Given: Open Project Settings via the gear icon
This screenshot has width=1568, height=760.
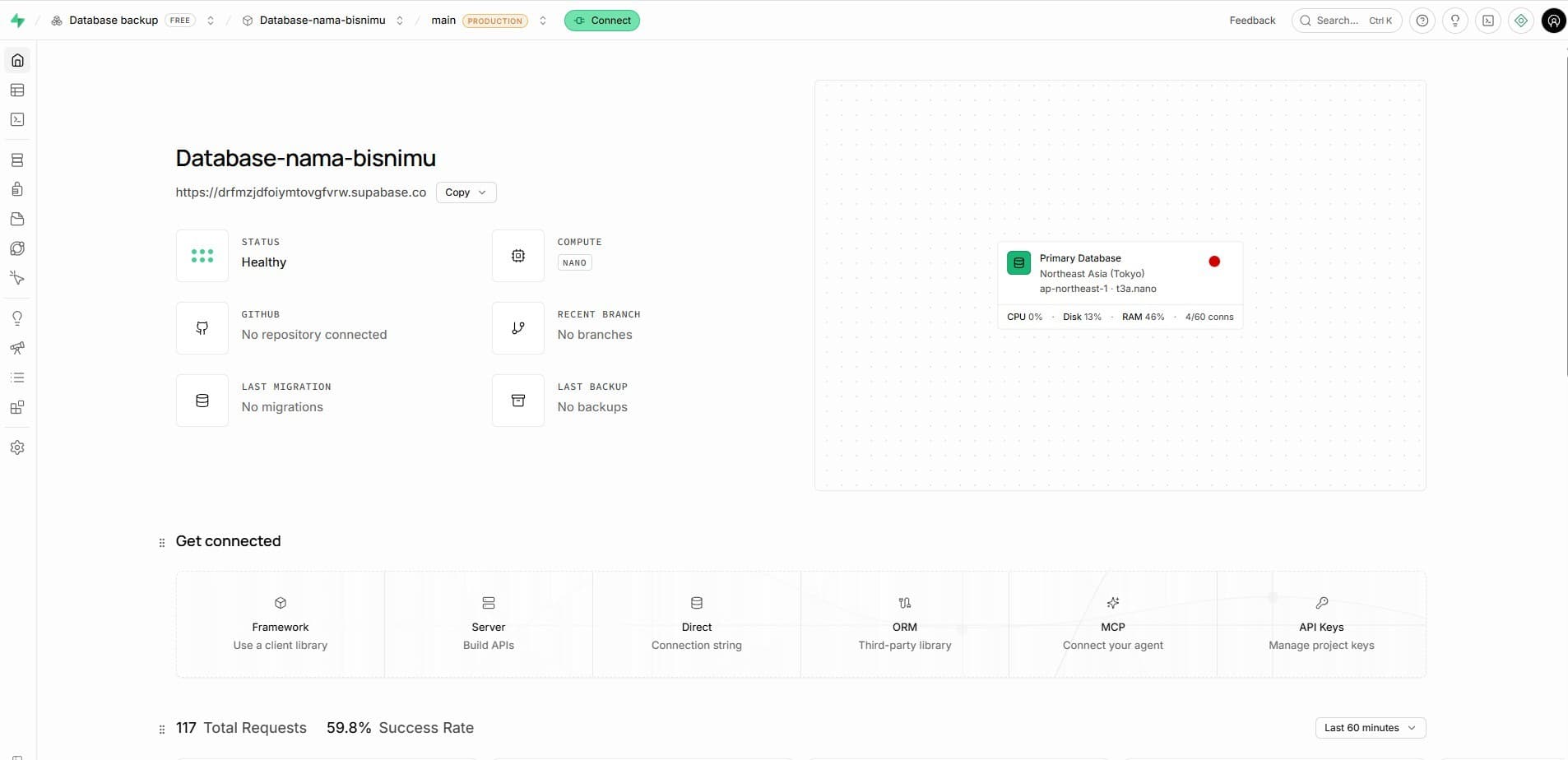Looking at the screenshot, I should [x=17, y=448].
